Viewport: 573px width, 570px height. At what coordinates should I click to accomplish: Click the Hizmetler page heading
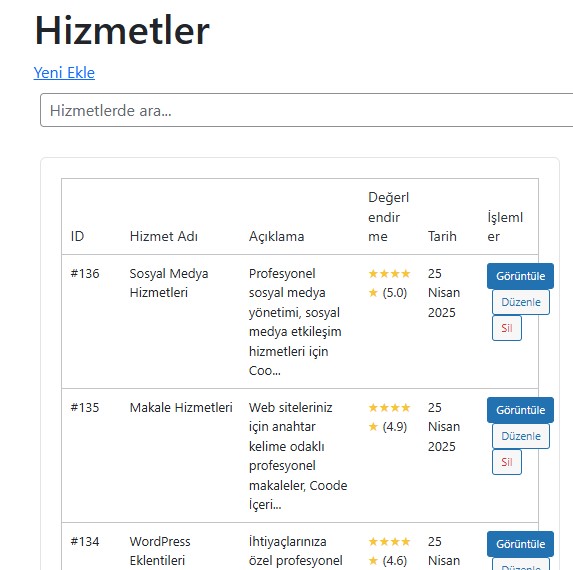pos(122,30)
